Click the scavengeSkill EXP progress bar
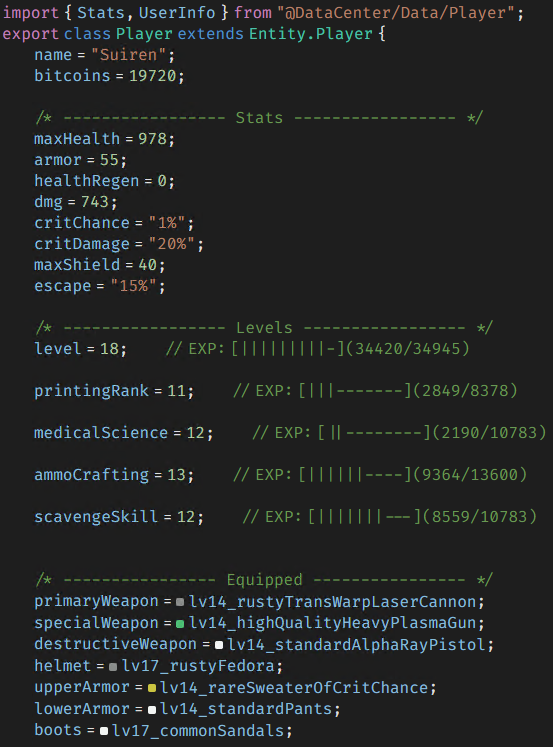The image size is (553, 747). click(364, 516)
